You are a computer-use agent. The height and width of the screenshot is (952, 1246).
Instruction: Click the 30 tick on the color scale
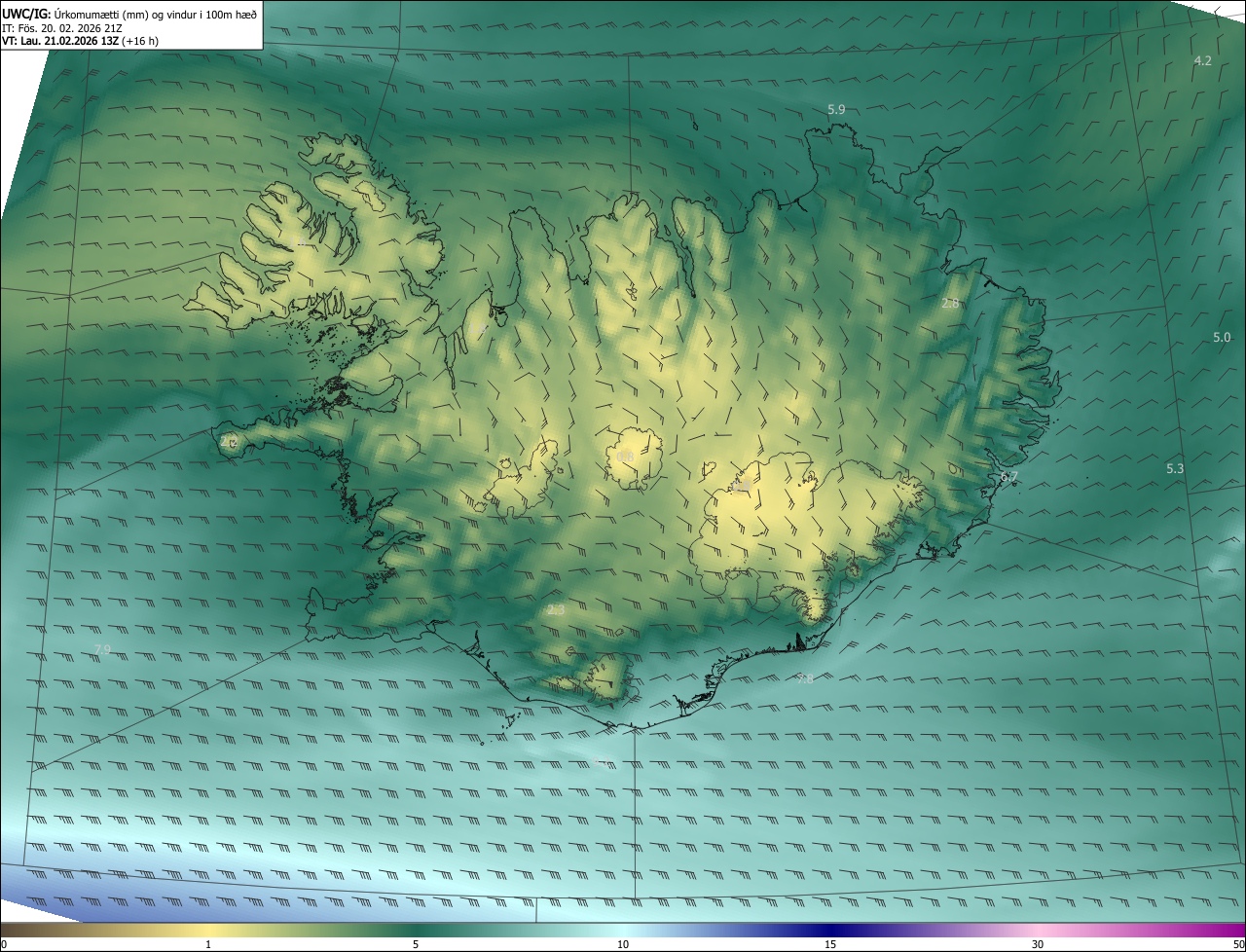(x=1038, y=944)
